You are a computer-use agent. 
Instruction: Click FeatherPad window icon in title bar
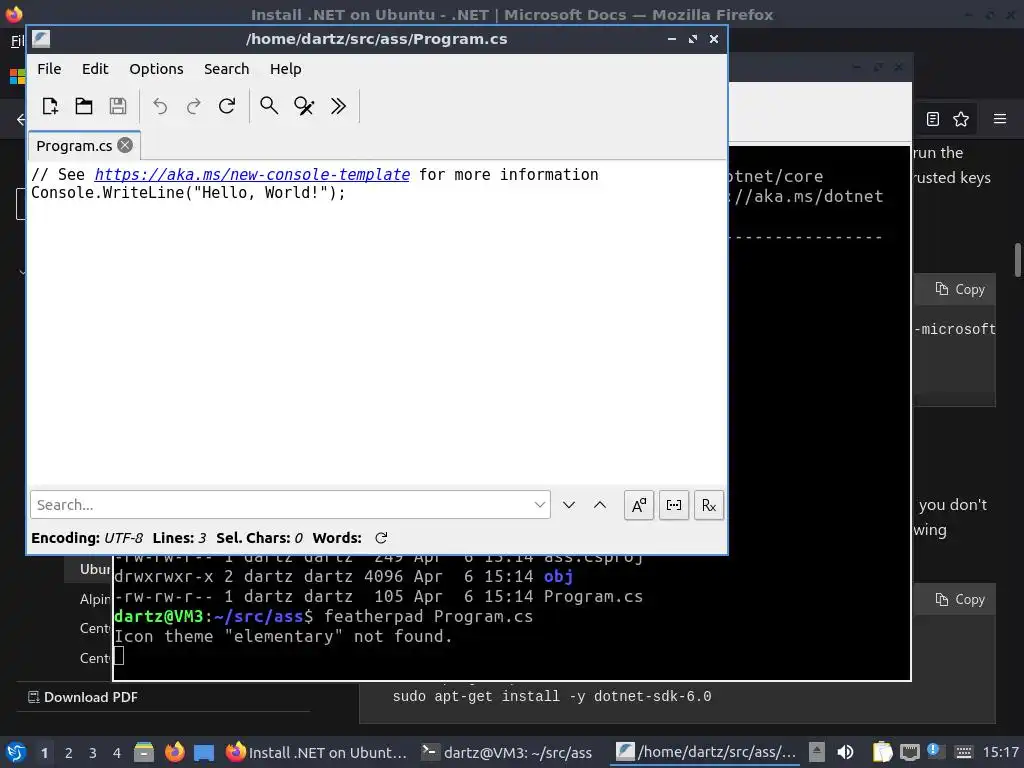pyautogui.click(x=41, y=39)
